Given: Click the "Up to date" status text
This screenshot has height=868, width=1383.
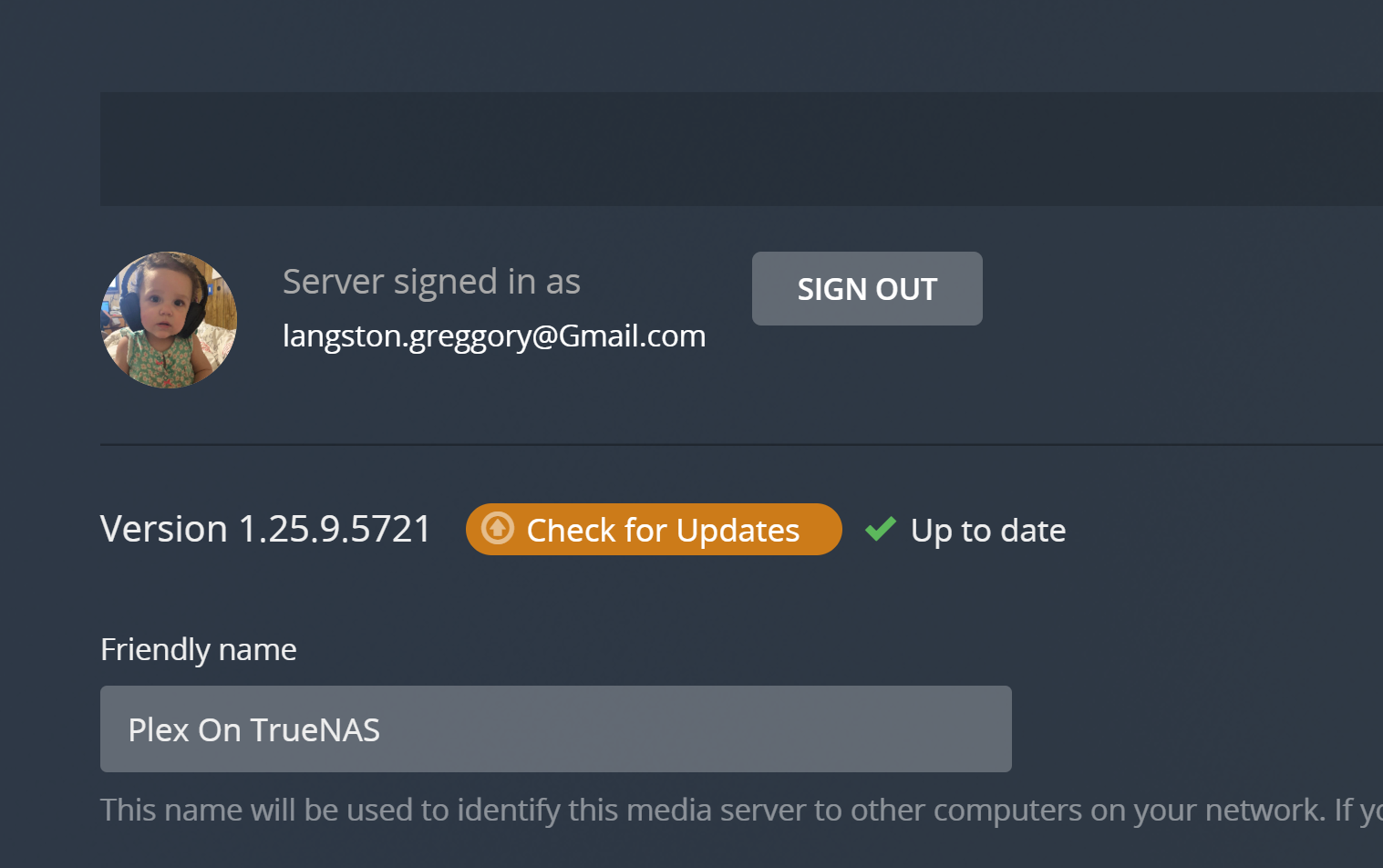Looking at the screenshot, I should pos(988,530).
